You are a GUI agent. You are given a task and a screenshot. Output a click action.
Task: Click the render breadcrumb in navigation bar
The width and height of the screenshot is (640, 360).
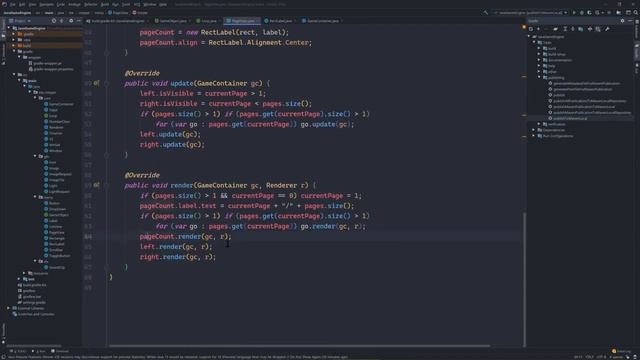(140, 13)
